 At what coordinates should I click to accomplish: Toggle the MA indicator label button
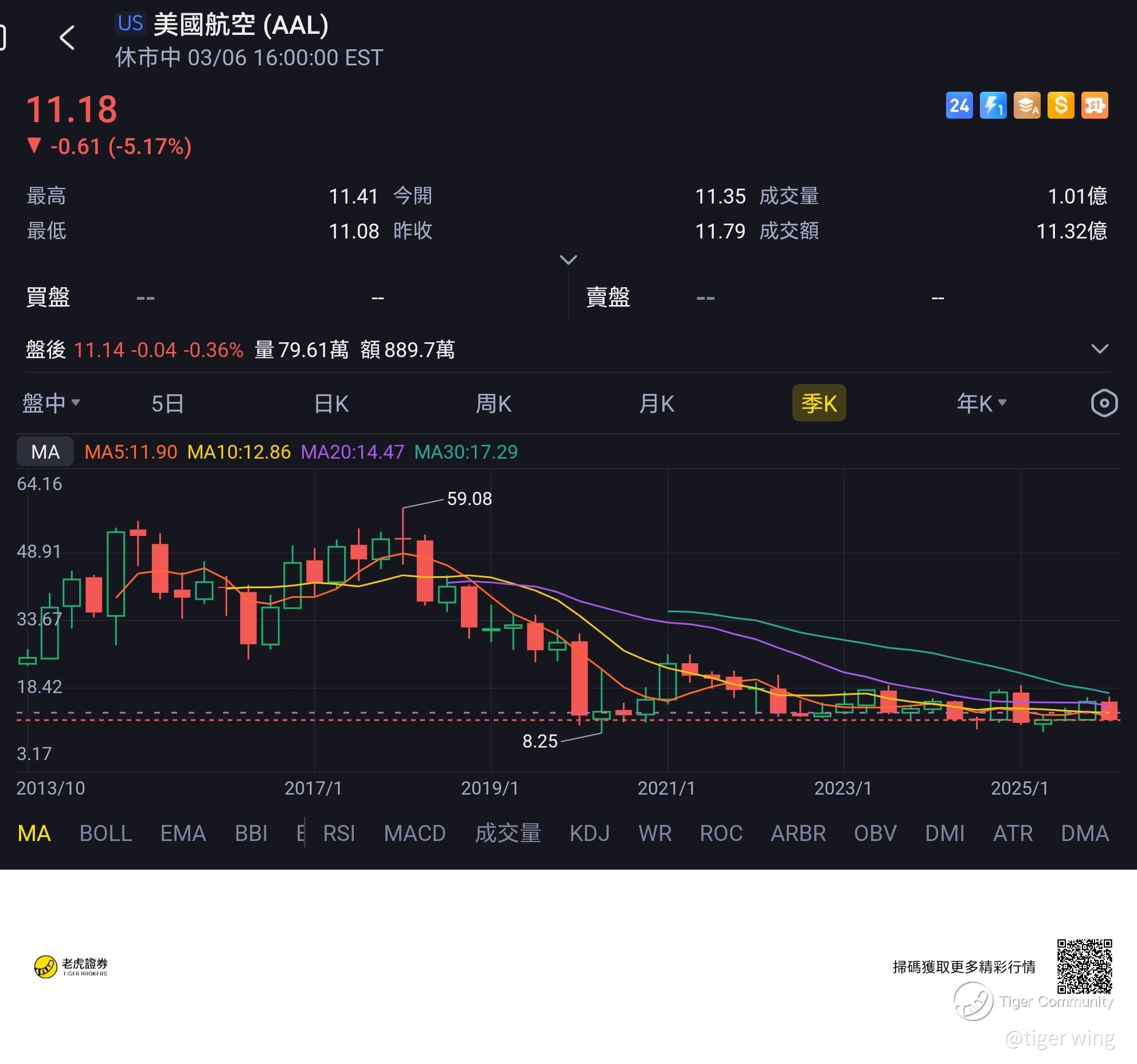pyautogui.click(x=45, y=452)
